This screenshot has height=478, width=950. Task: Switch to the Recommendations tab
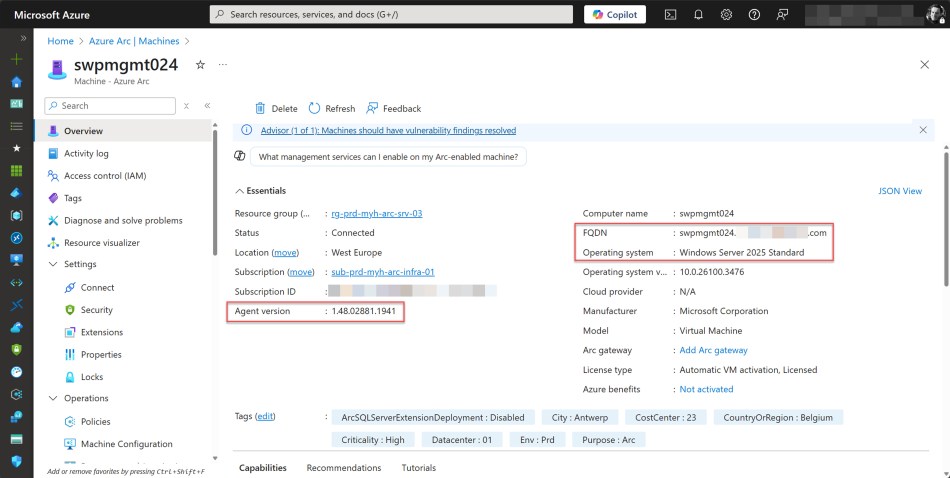click(344, 468)
